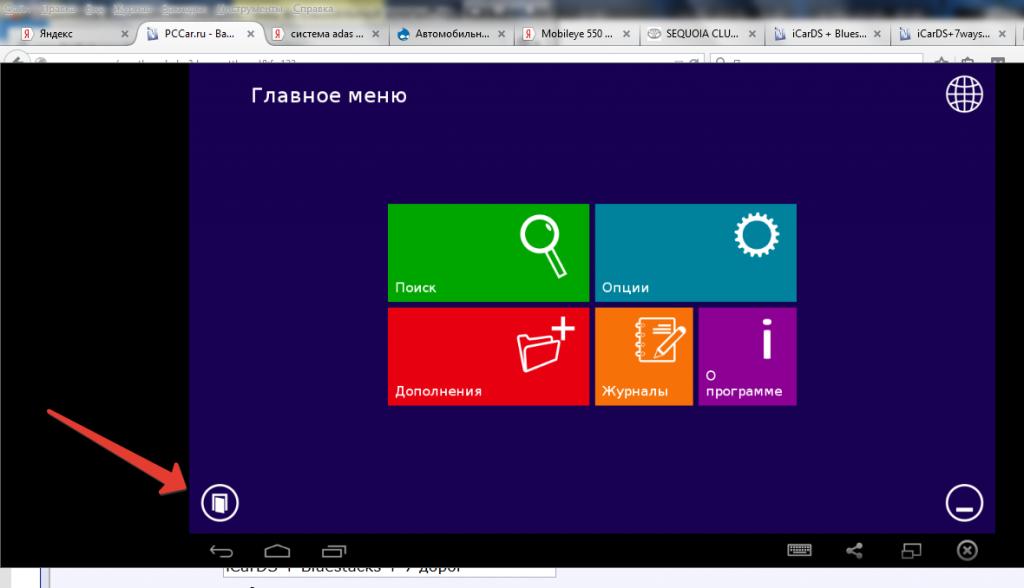This screenshot has width=1024, height=588.
Task: Click the share icon in BlueStacks bar
Action: click(x=855, y=550)
